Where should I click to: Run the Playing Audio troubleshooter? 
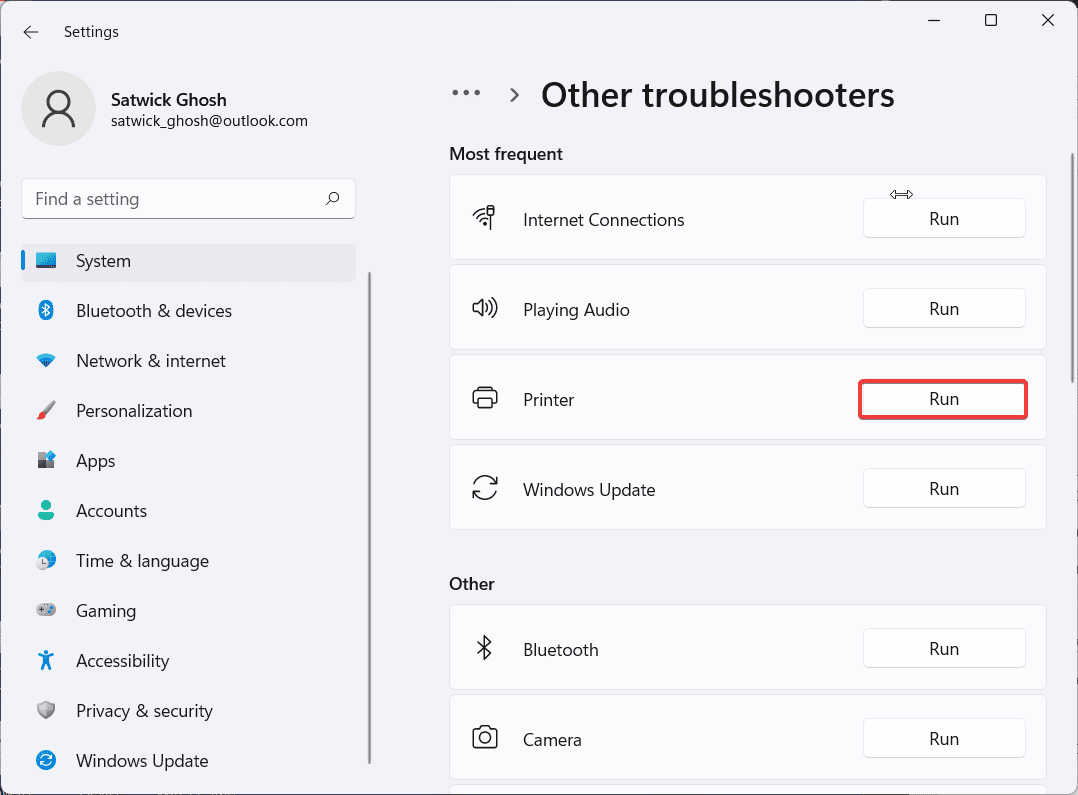[944, 309]
